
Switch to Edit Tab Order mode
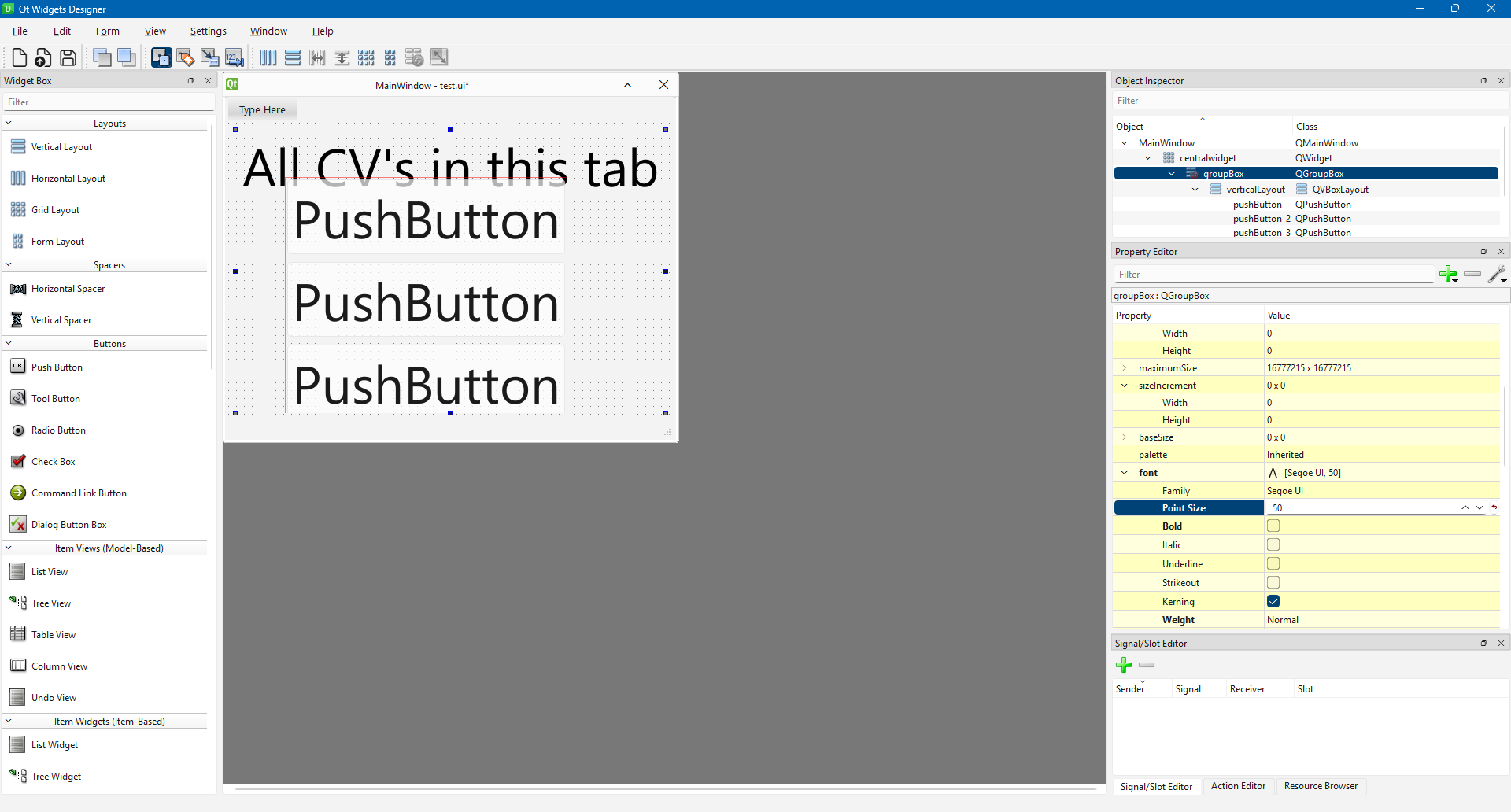pyautogui.click(x=234, y=57)
